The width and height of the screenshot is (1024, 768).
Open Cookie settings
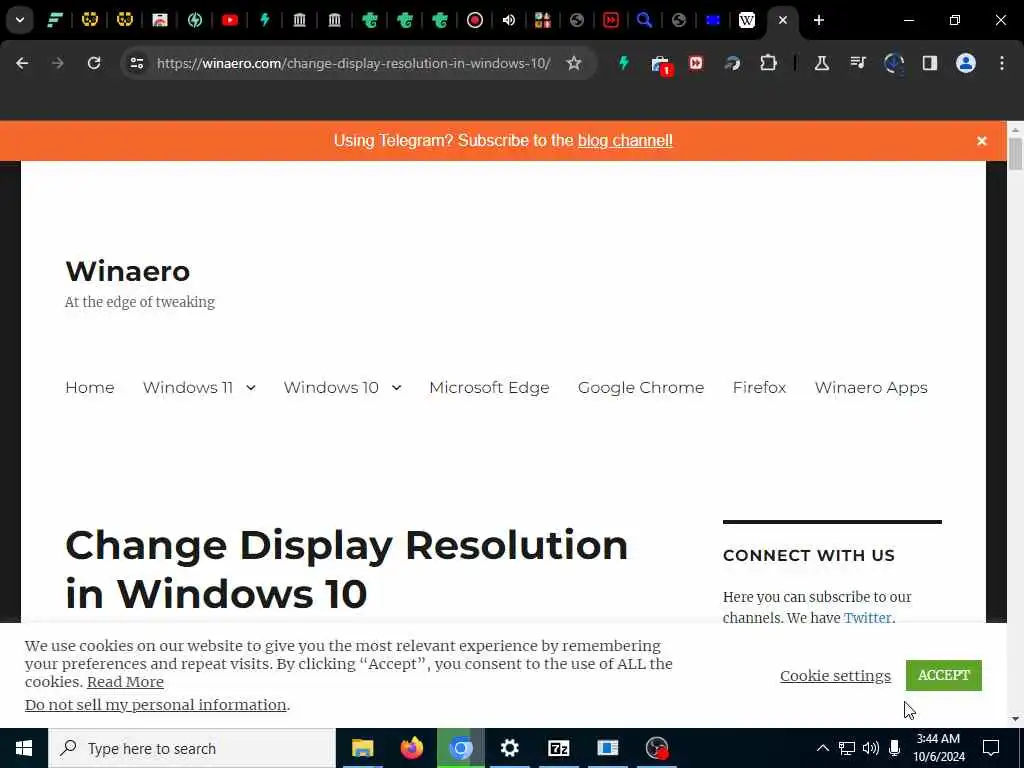(835, 676)
